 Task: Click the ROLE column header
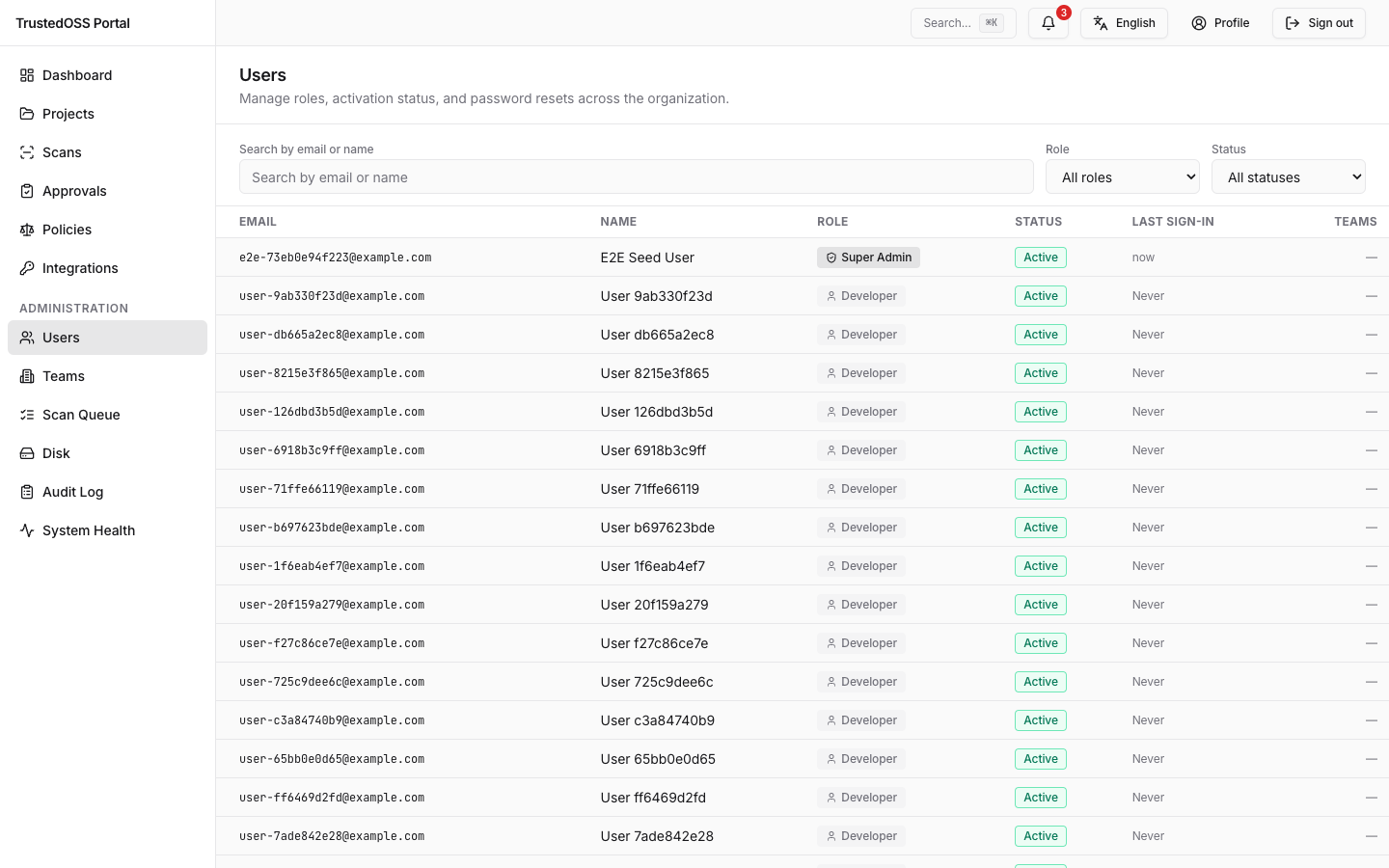[832, 222]
